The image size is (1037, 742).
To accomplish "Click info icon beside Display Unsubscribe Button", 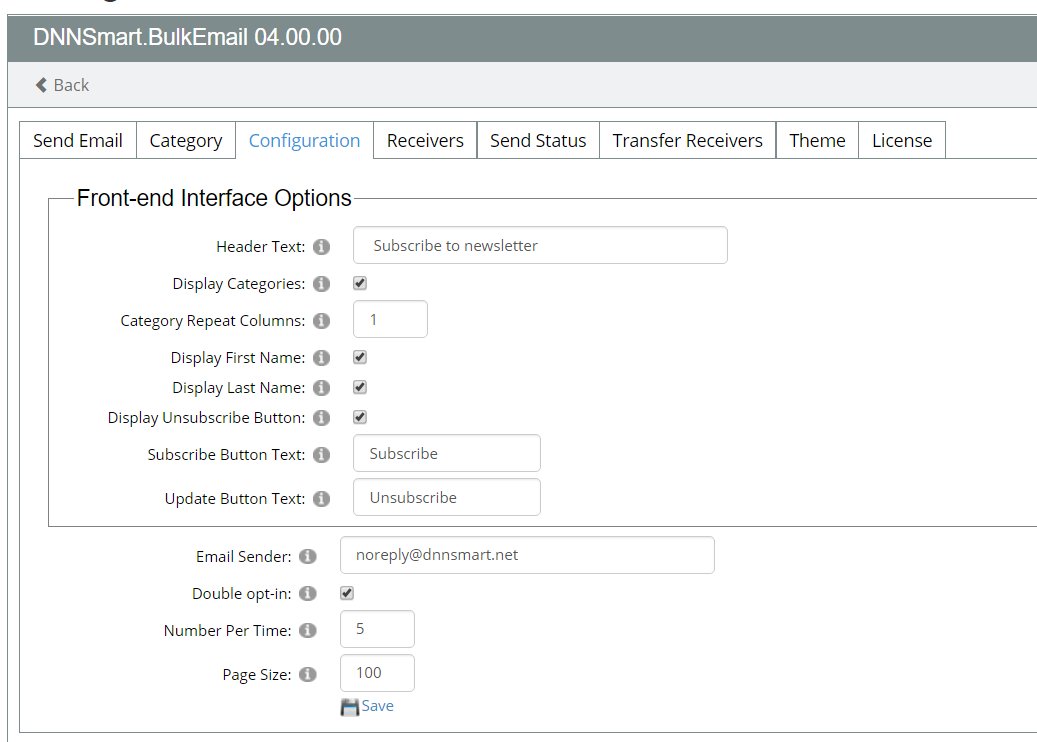I will [x=321, y=418].
